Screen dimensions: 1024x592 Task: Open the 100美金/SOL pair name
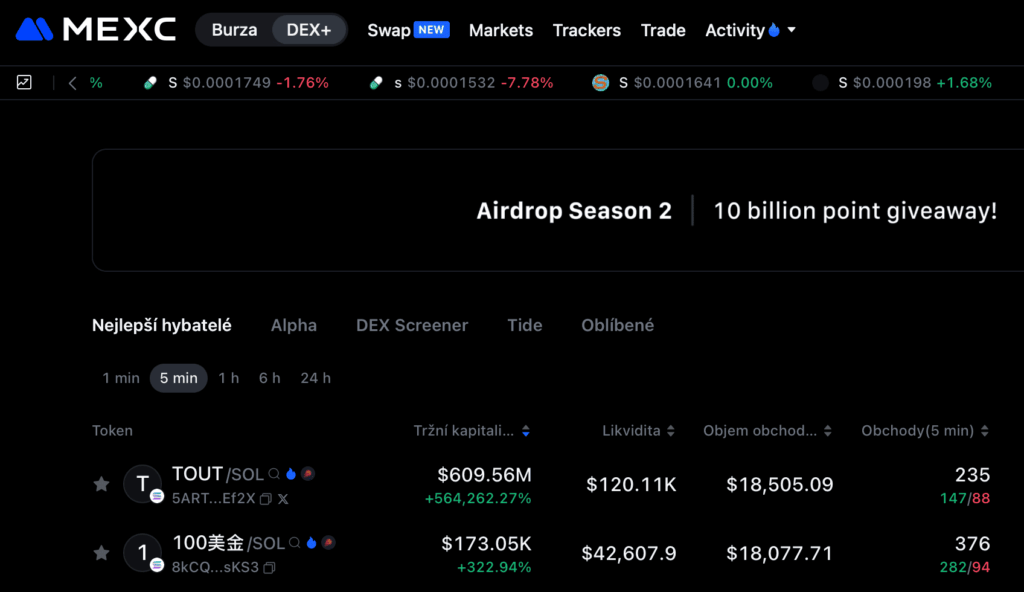(x=228, y=543)
